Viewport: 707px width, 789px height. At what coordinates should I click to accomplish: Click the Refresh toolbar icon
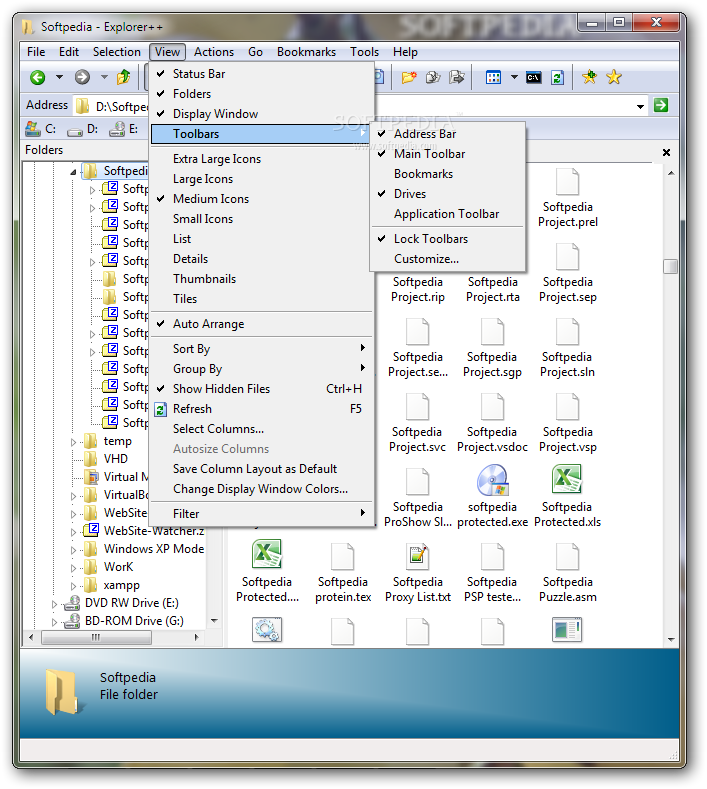click(557, 77)
